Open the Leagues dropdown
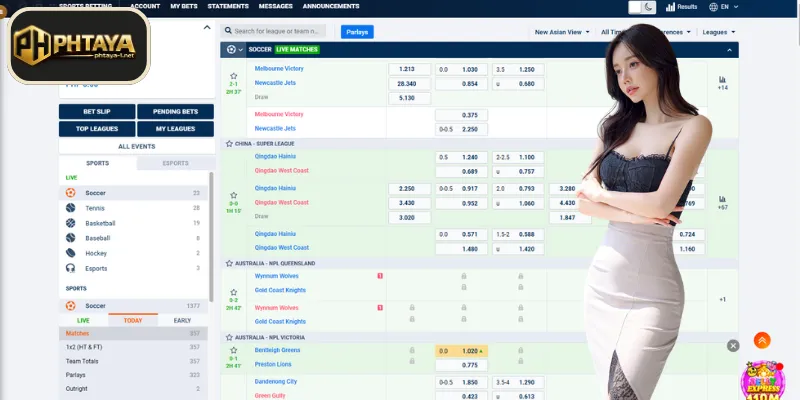Screen dimensions: 800x400 tap(719, 32)
